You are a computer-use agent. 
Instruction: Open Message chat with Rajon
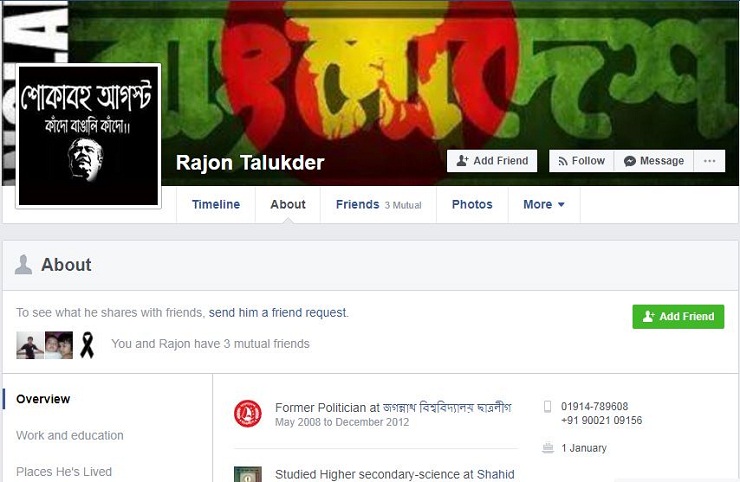tap(654, 161)
